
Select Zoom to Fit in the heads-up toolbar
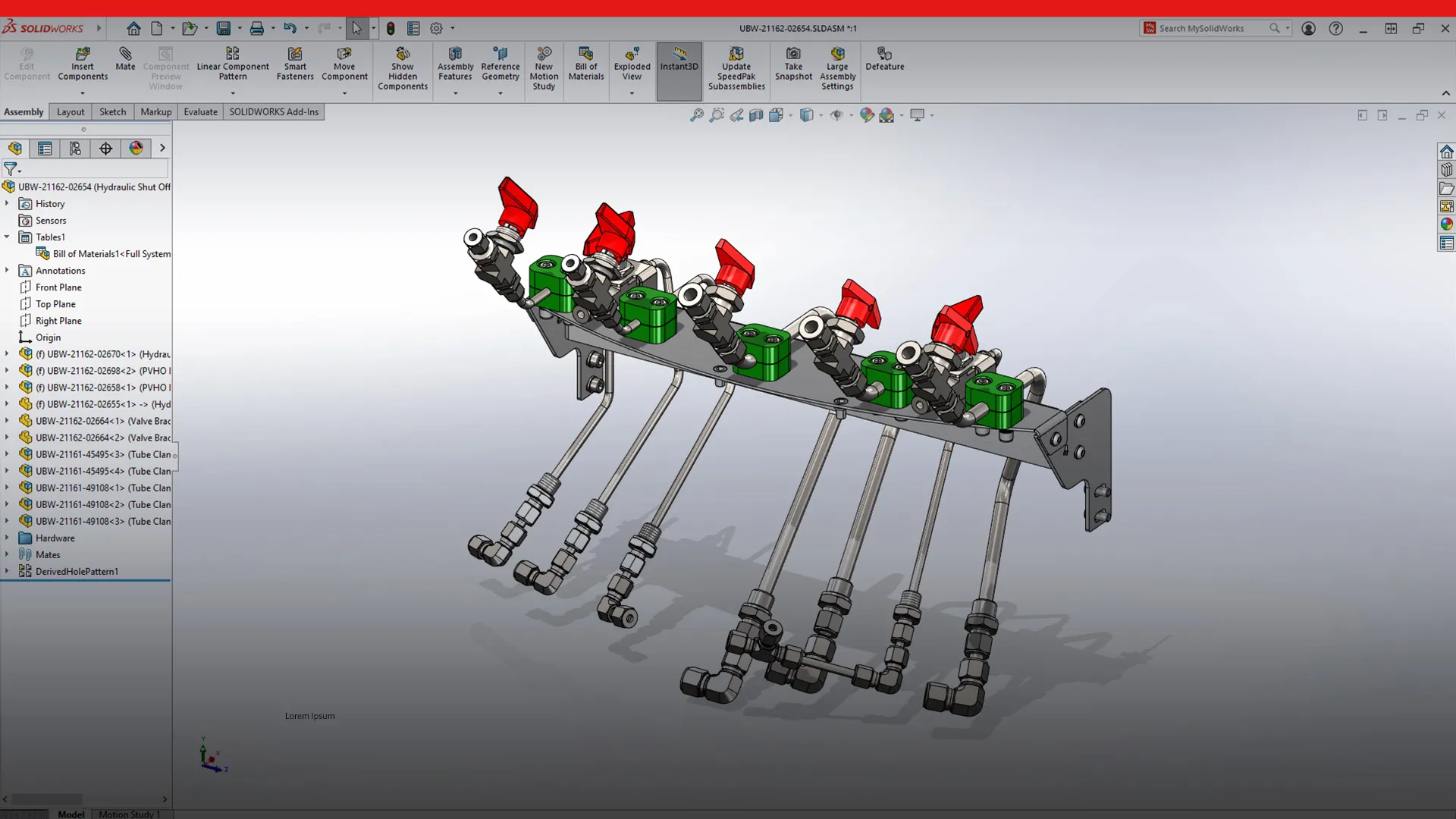click(x=695, y=115)
